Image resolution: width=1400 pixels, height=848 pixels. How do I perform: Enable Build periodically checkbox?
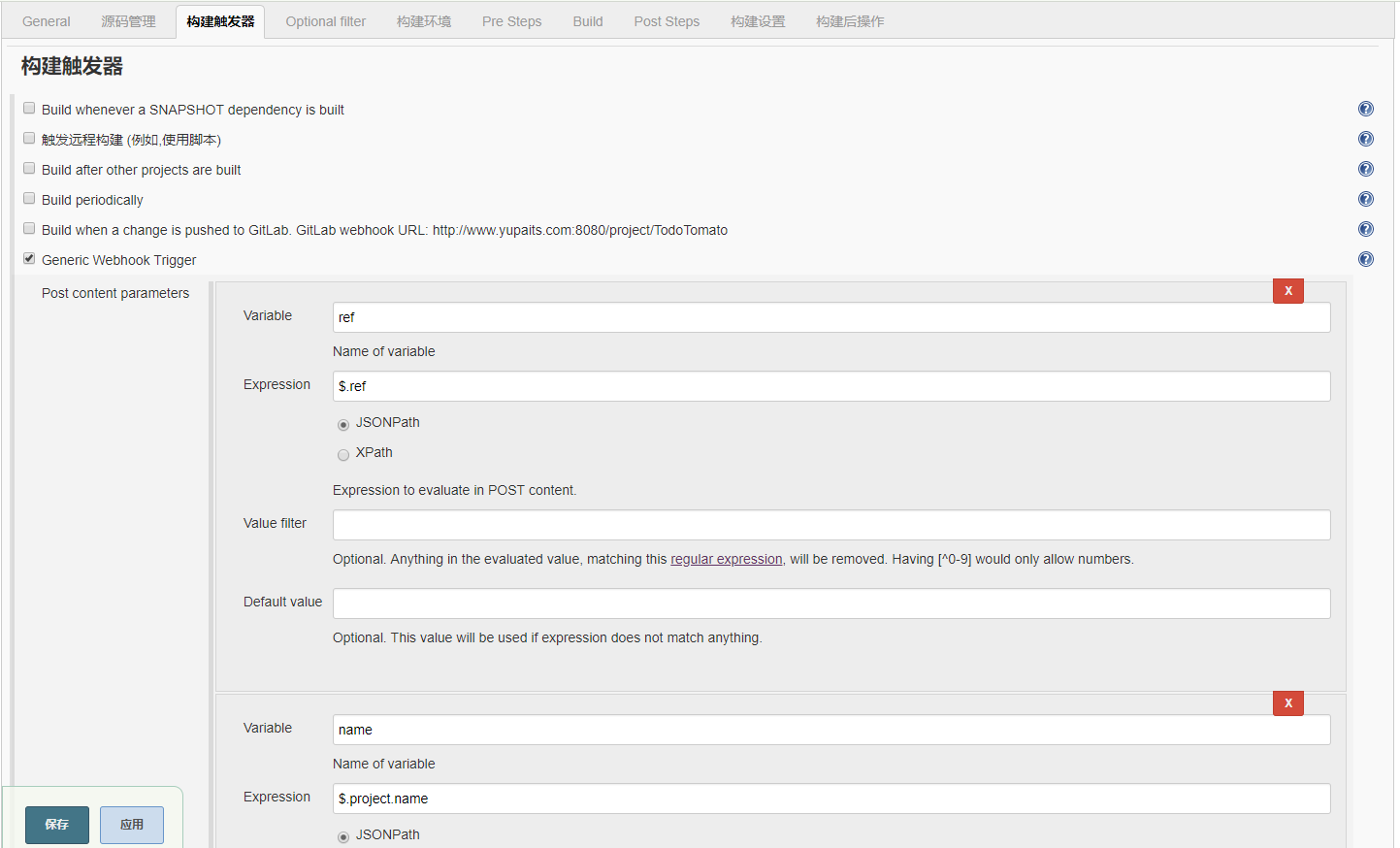point(29,199)
